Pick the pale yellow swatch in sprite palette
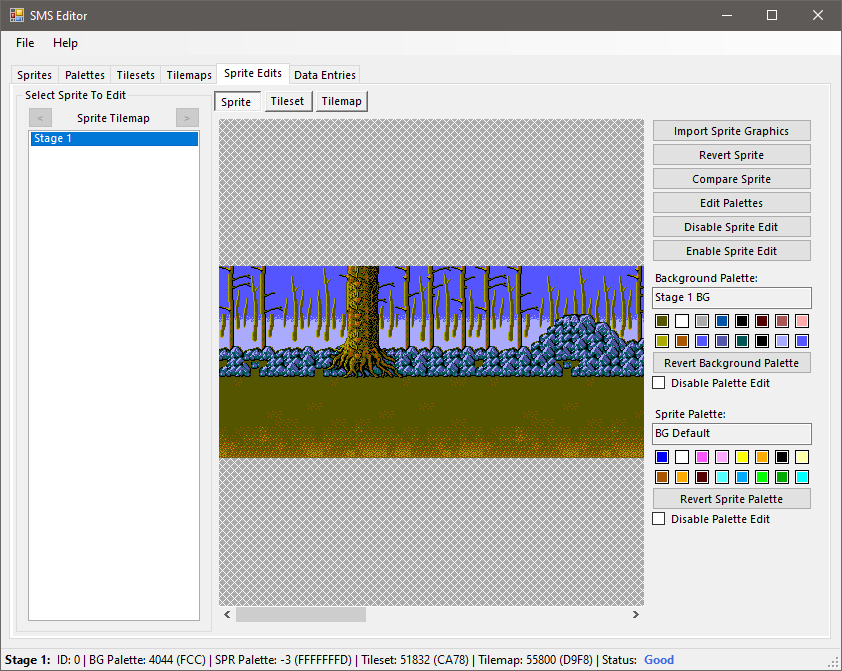 802,457
